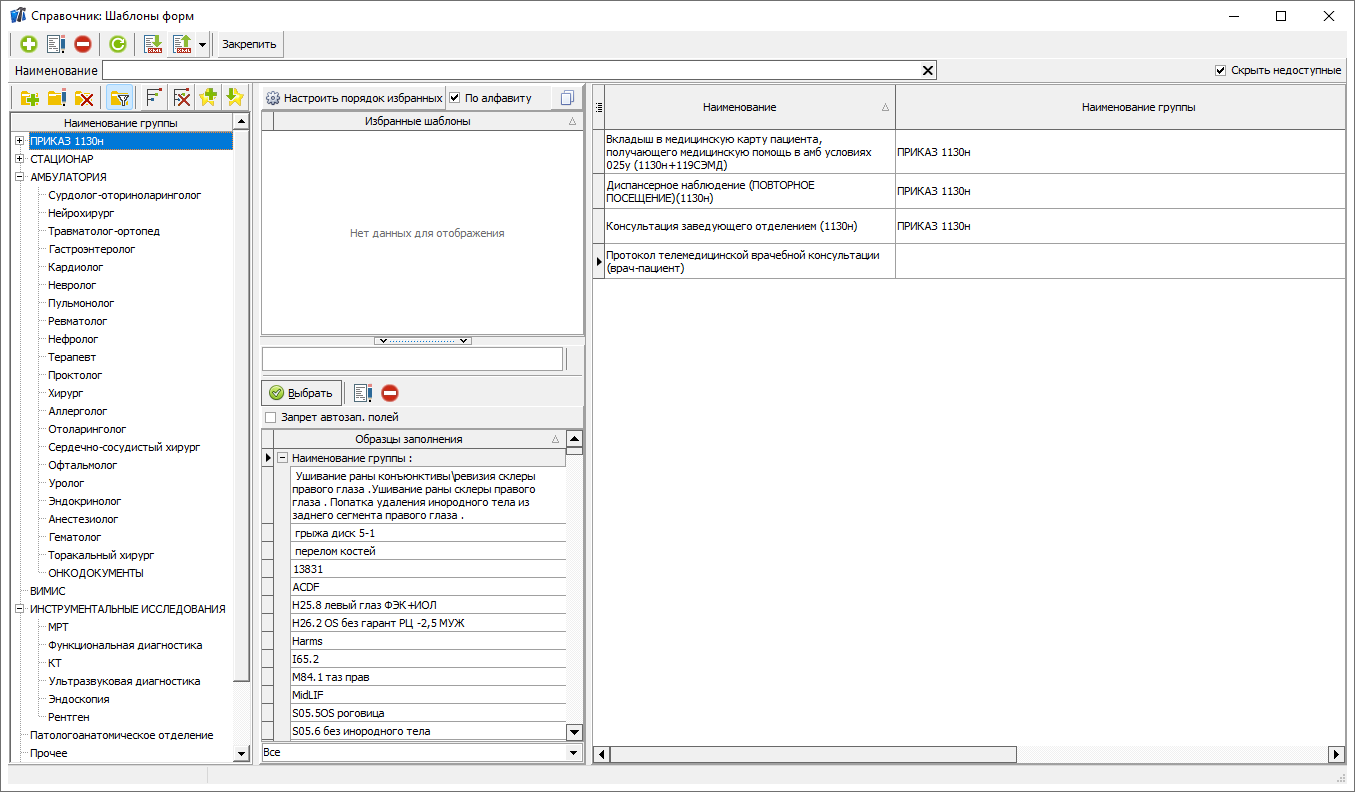Uncheck the Скрыть недоступные checkbox

(1220, 71)
